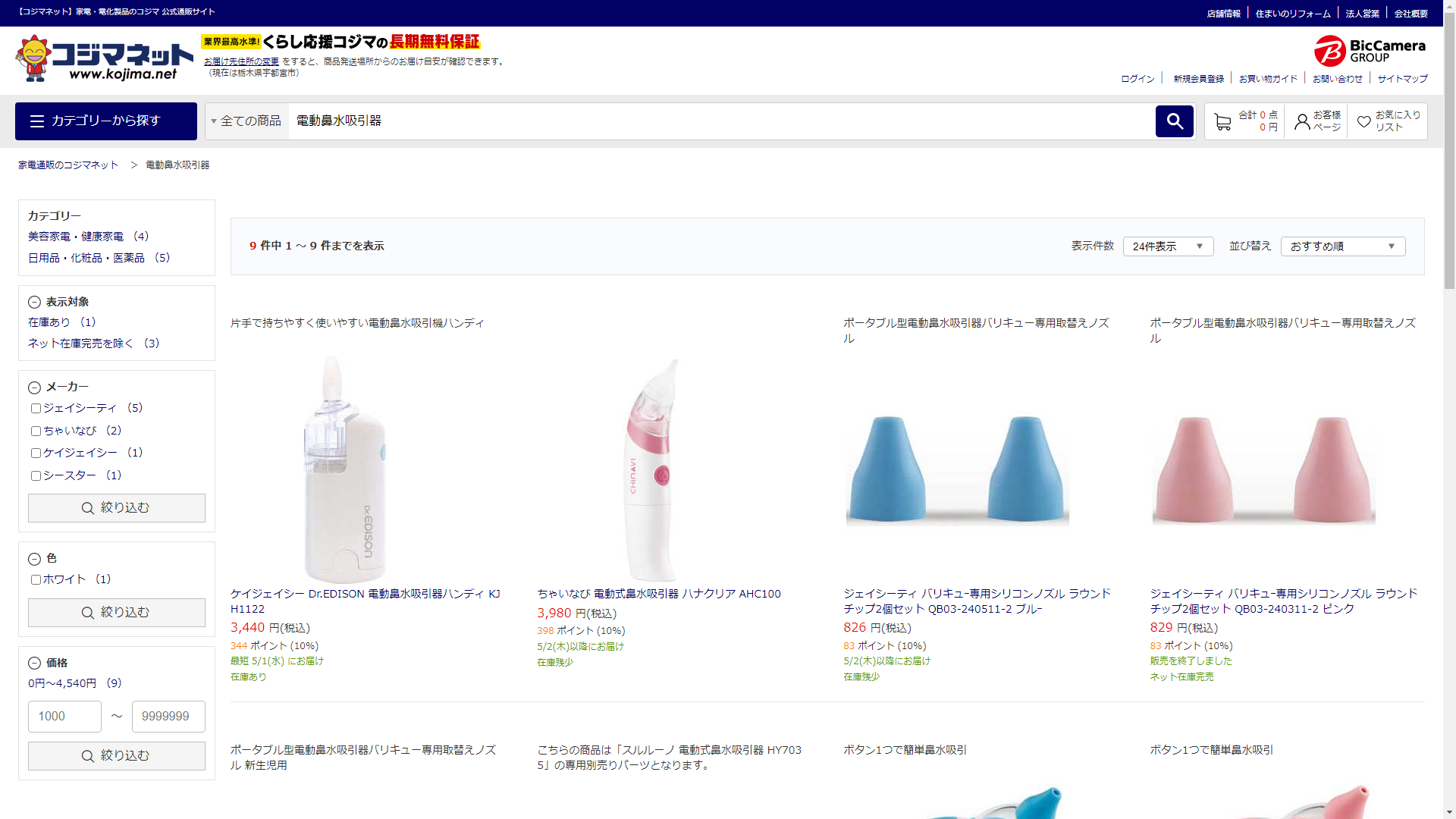Open 店舗情報 in the top bar
Screen dimensions: 1456x819
1223,14
